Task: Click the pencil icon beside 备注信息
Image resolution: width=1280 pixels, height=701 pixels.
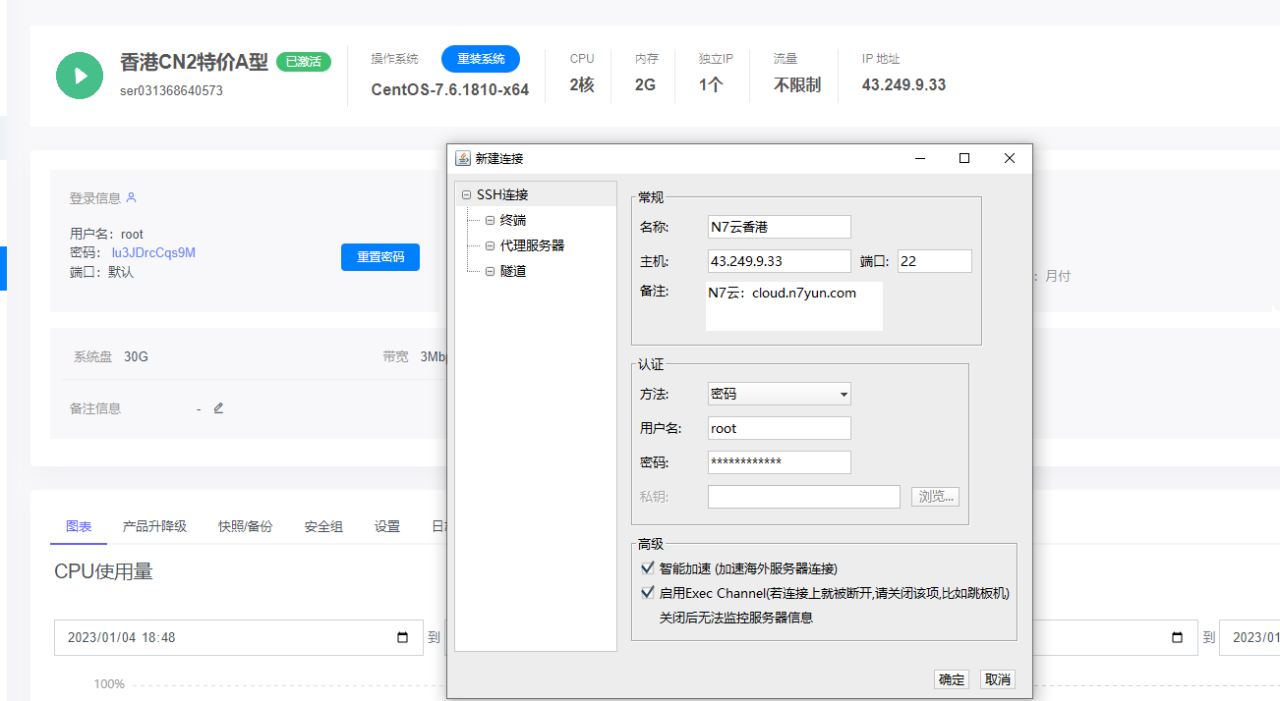Action: tap(218, 408)
